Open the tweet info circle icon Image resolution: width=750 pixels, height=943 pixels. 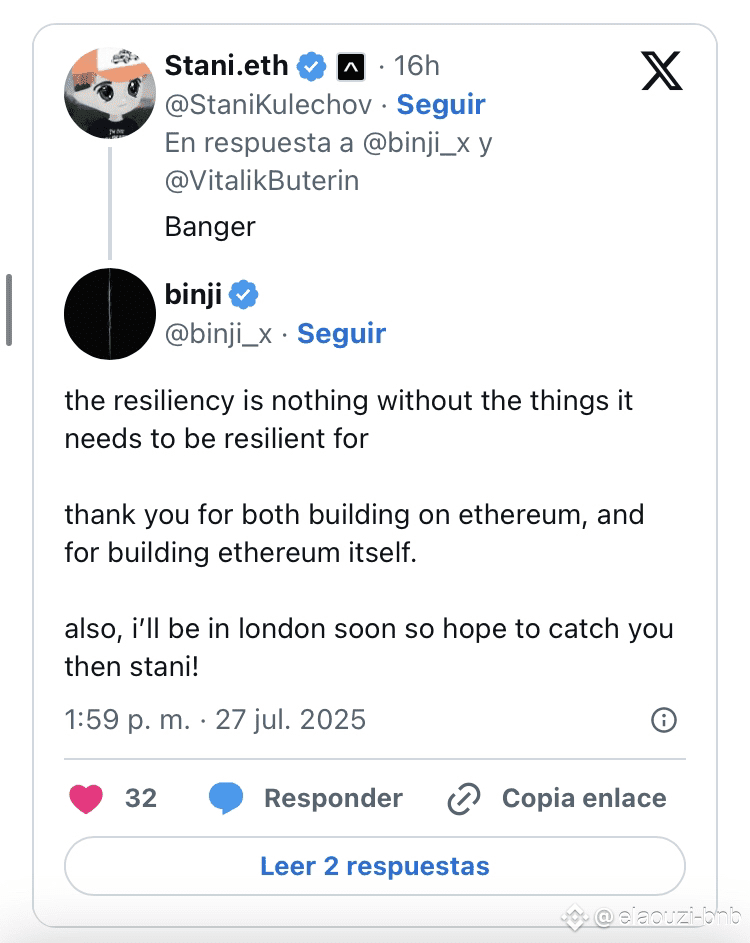(x=663, y=720)
